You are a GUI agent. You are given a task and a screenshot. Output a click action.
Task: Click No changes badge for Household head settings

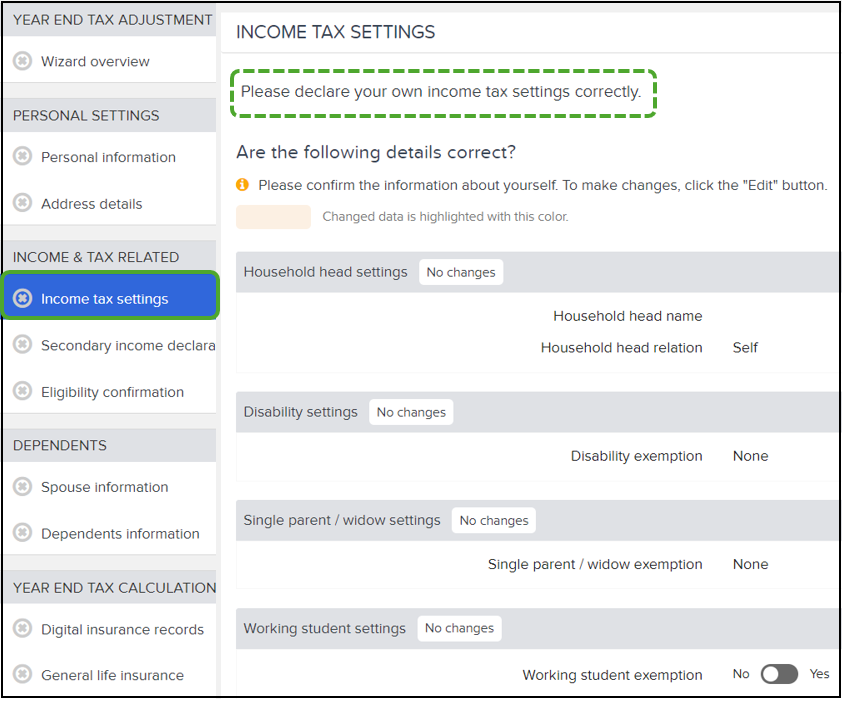pos(461,272)
